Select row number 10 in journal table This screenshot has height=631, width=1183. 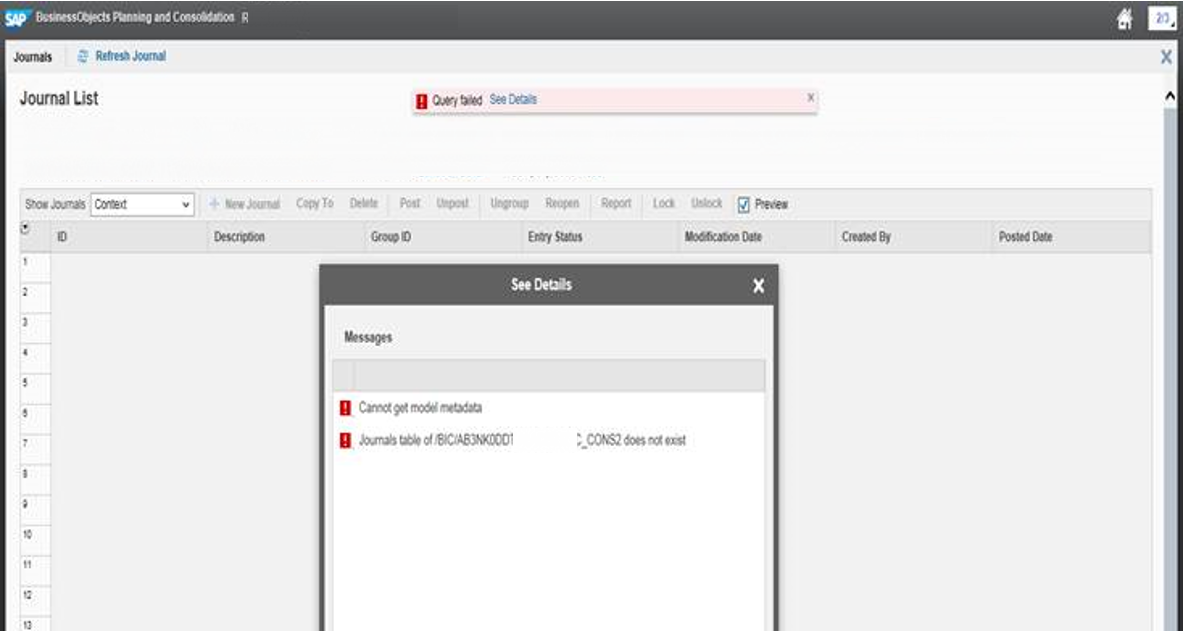coord(35,540)
